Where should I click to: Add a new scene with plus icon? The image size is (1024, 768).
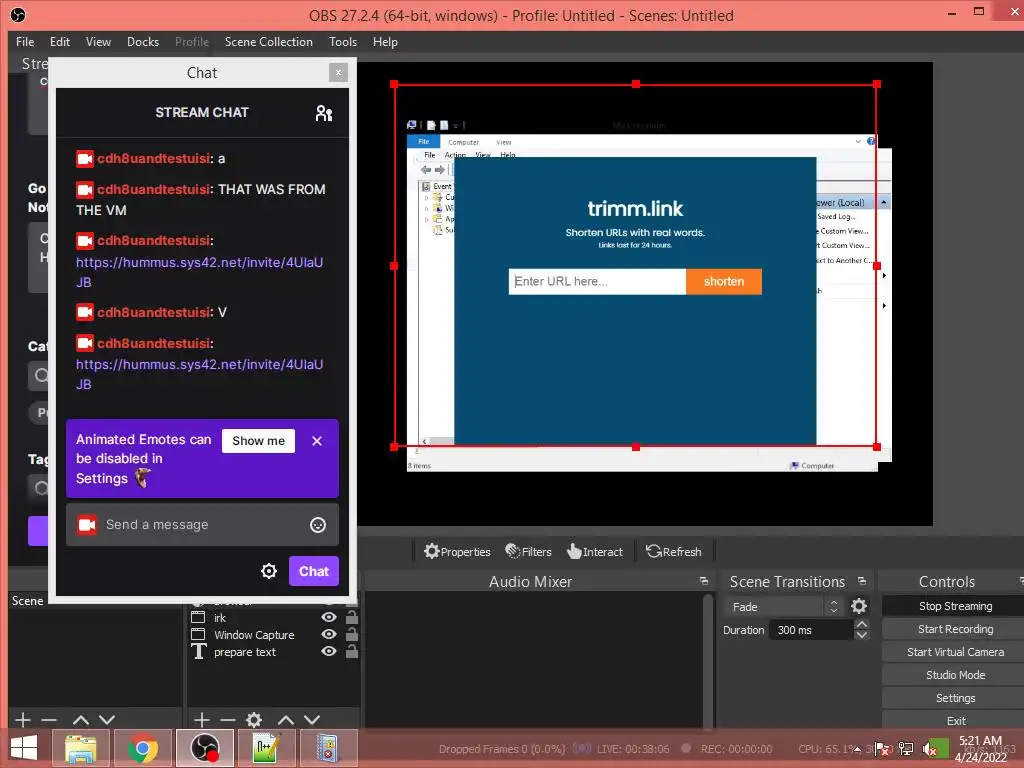pyautogui.click(x=23, y=720)
